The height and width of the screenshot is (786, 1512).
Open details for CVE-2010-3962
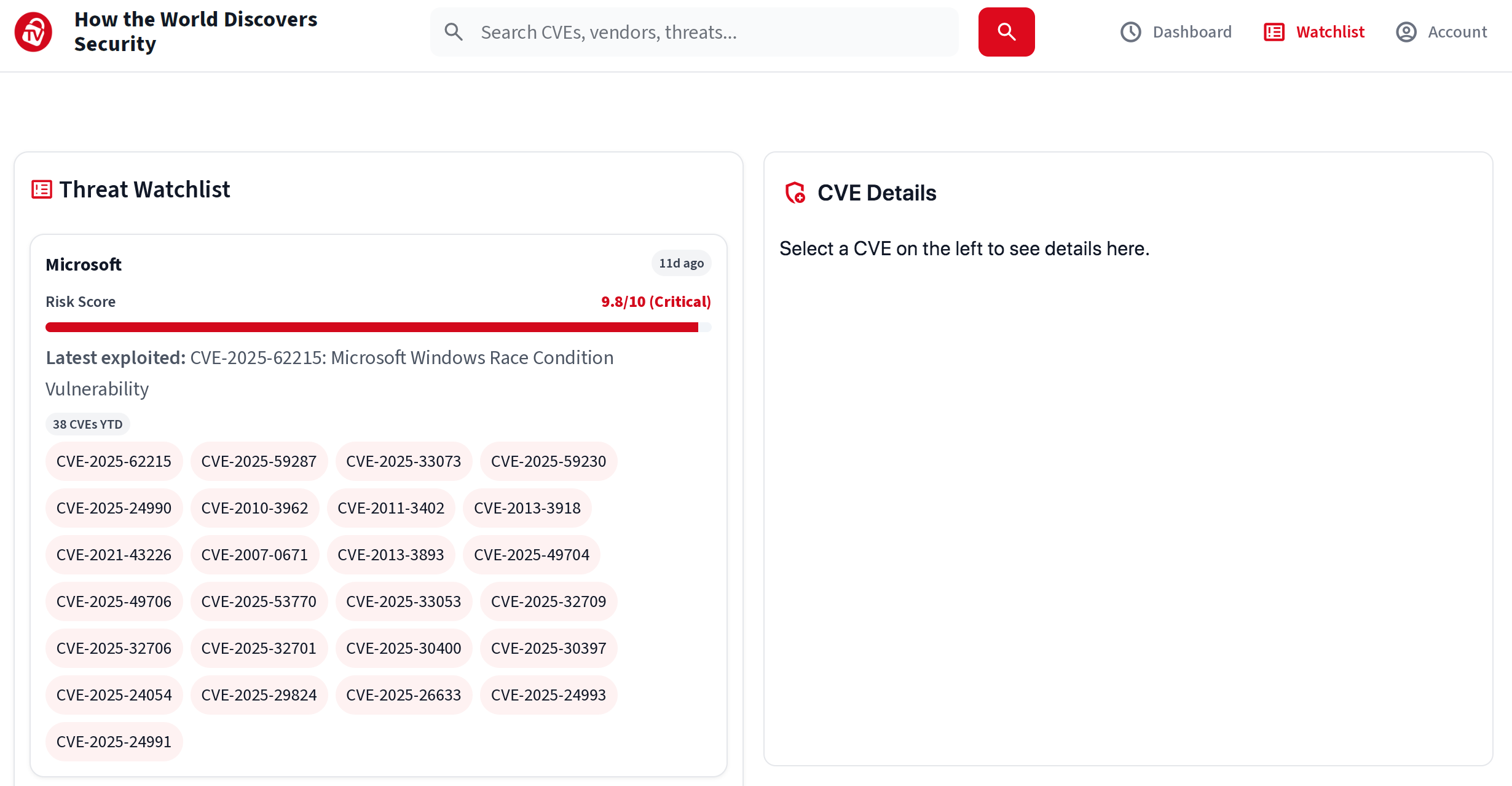(254, 508)
